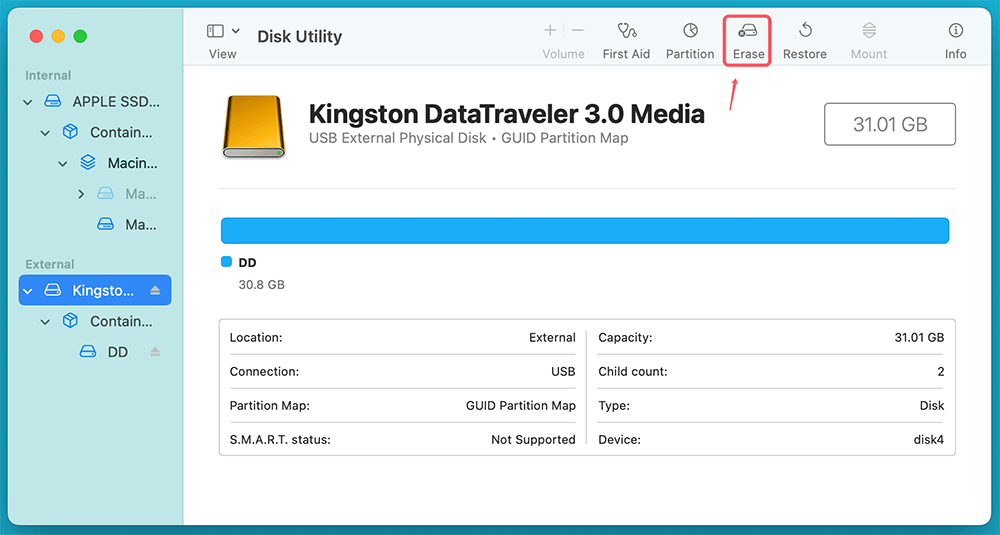Click the green zoom window button

80,36
